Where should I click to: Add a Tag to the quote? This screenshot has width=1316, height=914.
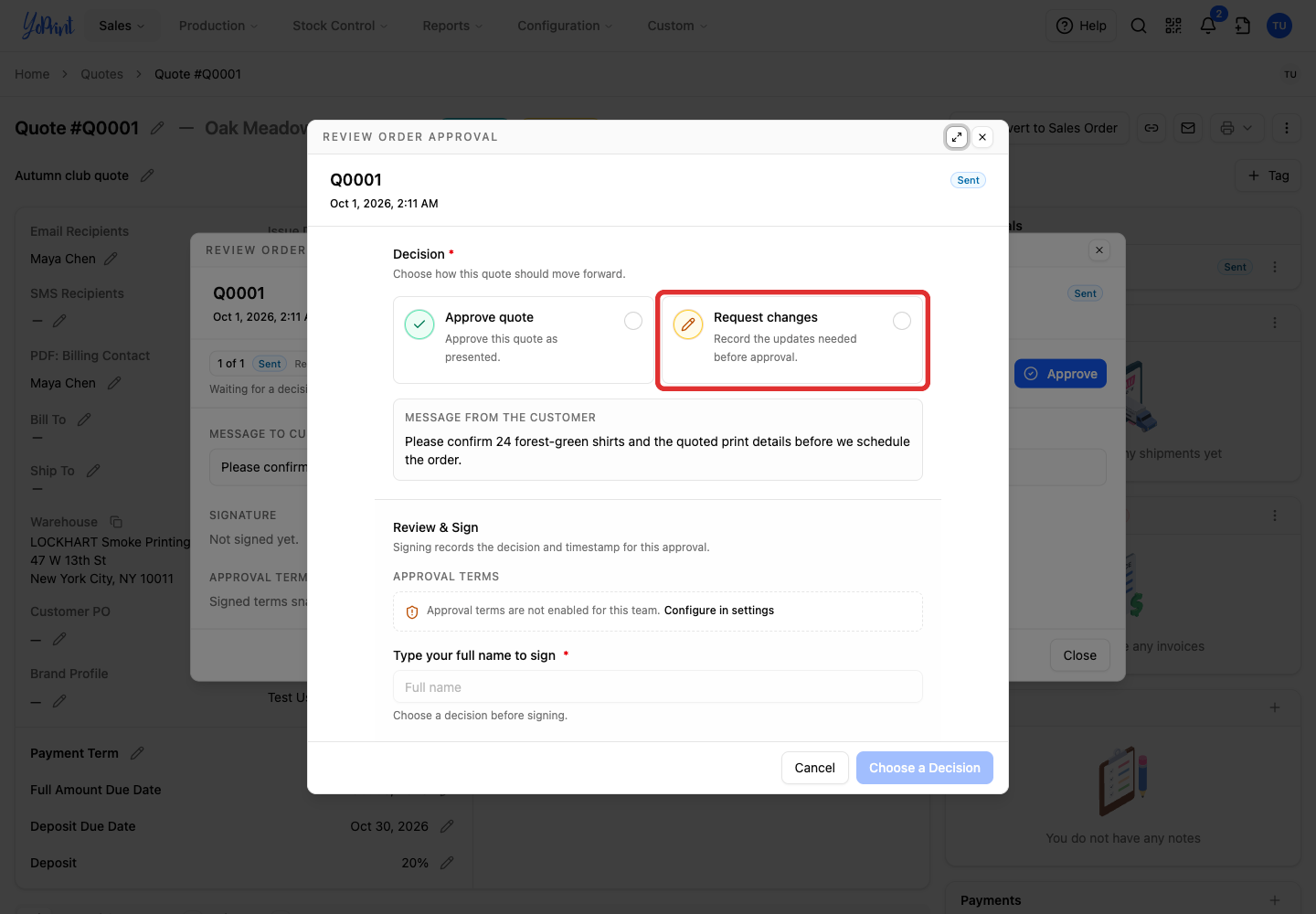tap(1268, 175)
